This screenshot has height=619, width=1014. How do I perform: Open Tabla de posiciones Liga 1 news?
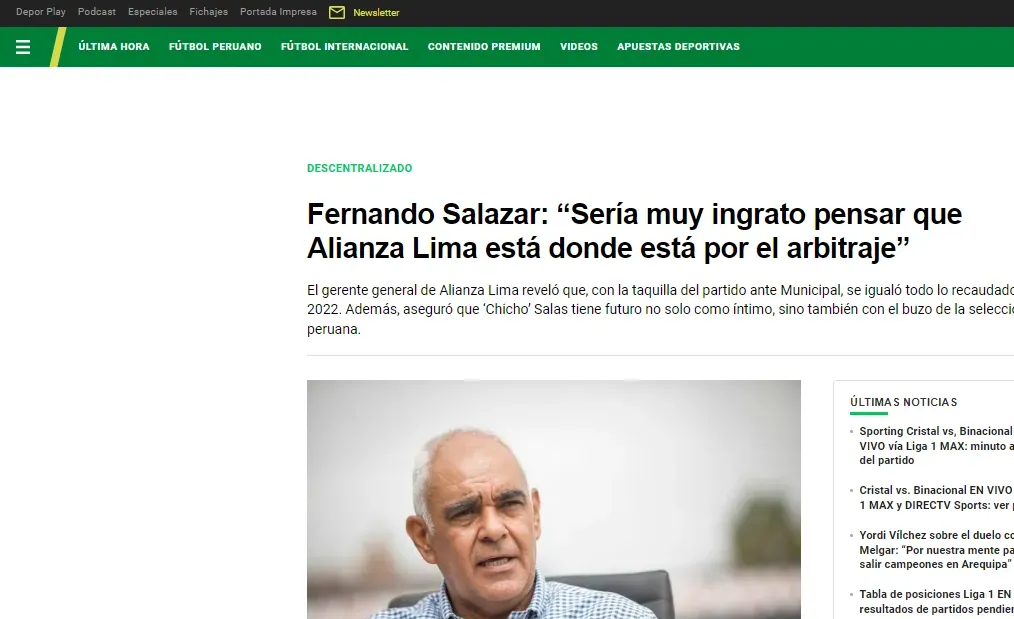point(936,602)
